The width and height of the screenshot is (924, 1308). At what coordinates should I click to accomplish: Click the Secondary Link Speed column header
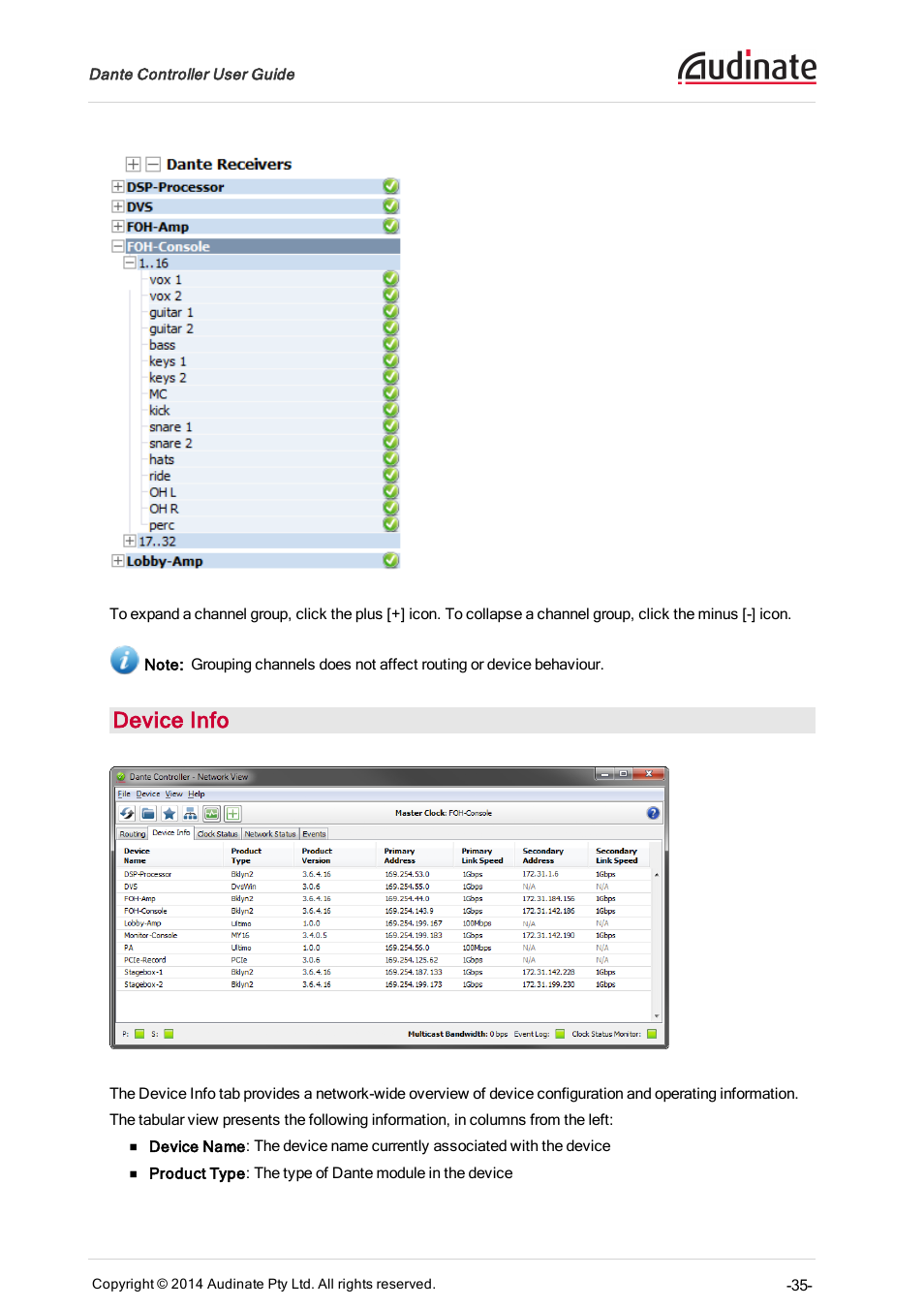(618, 856)
